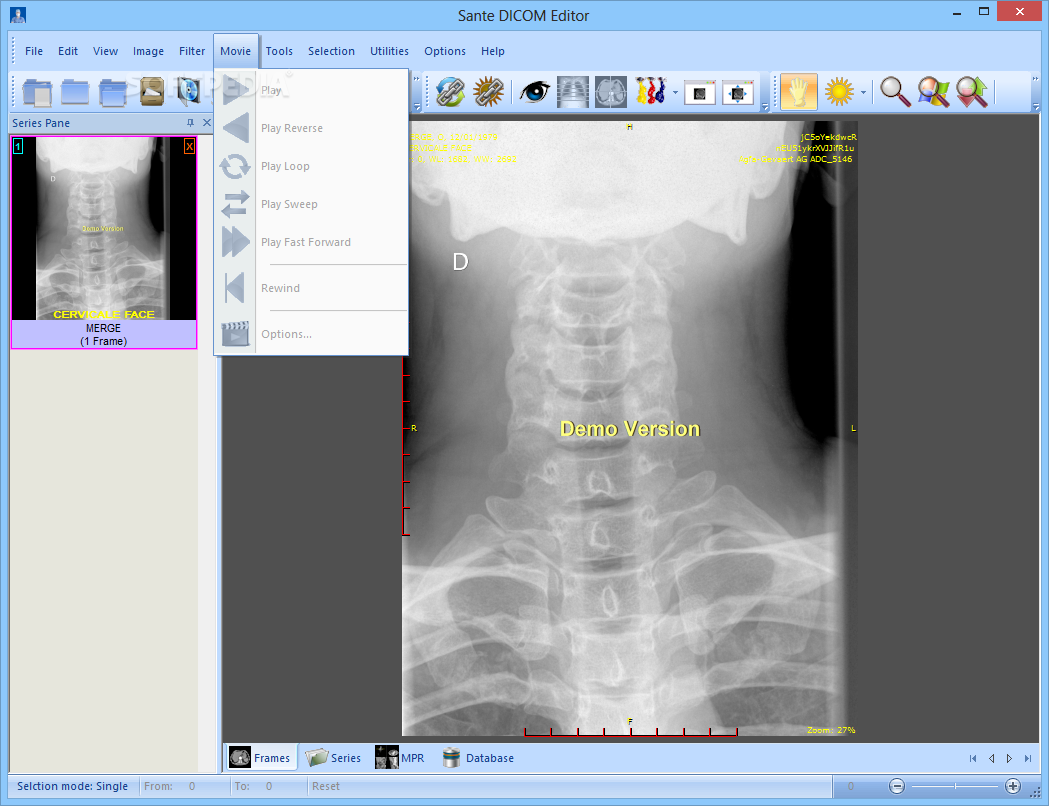This screenshot has height=806, width=1049.
Task: Open the Filter menu
Action: coord(191,51)
